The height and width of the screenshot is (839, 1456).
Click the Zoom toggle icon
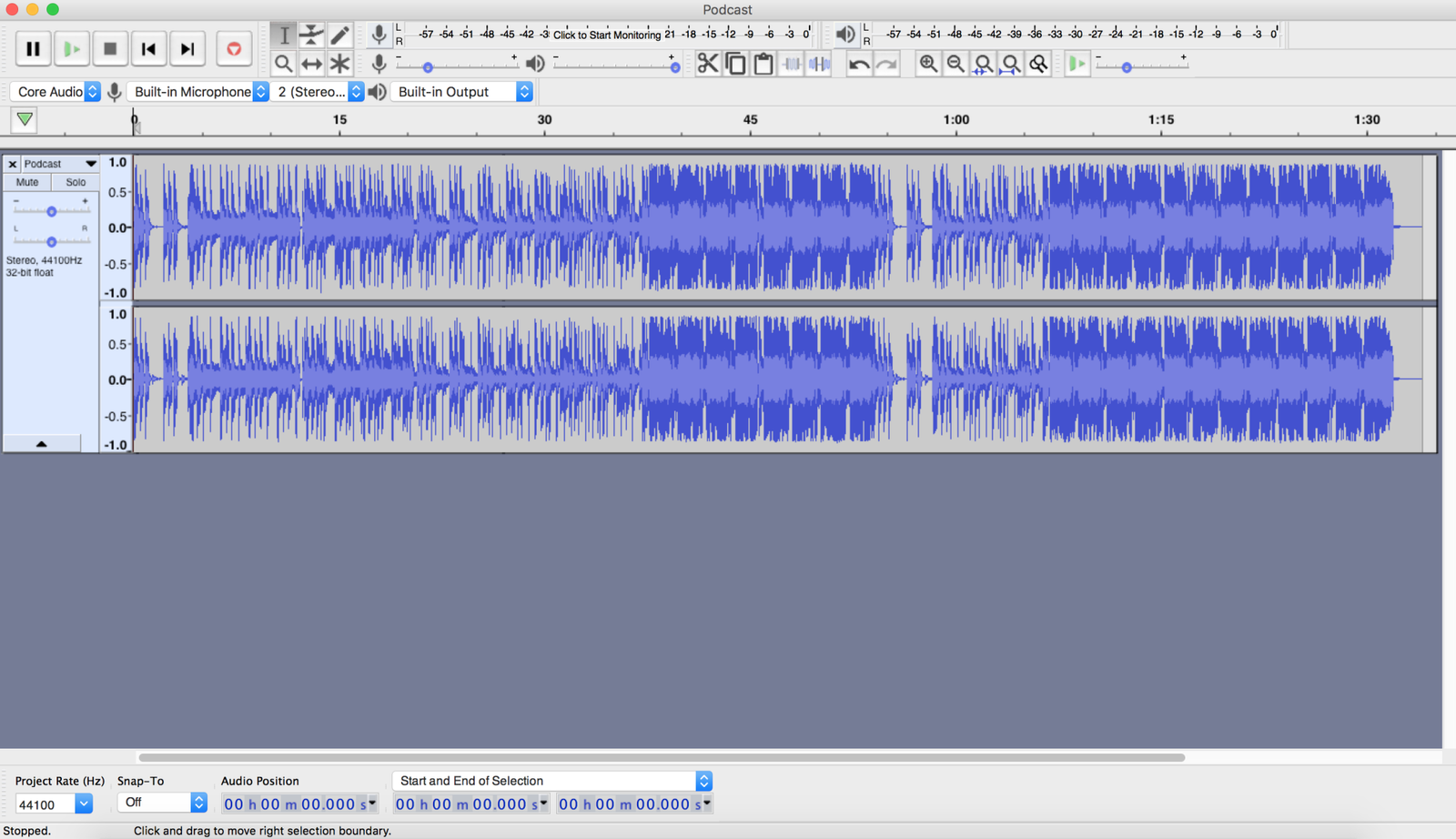coord(1038,64)
